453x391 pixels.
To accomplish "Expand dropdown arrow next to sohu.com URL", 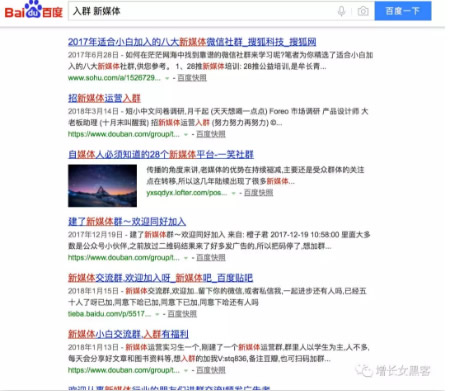I will (167, 78).
